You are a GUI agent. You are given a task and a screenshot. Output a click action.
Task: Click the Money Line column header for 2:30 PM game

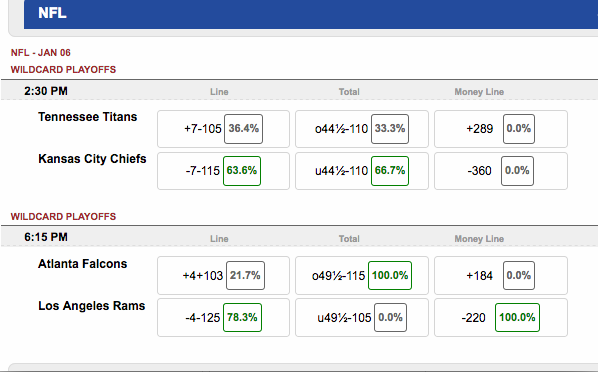pyautogui.click(x=479, y=92)
